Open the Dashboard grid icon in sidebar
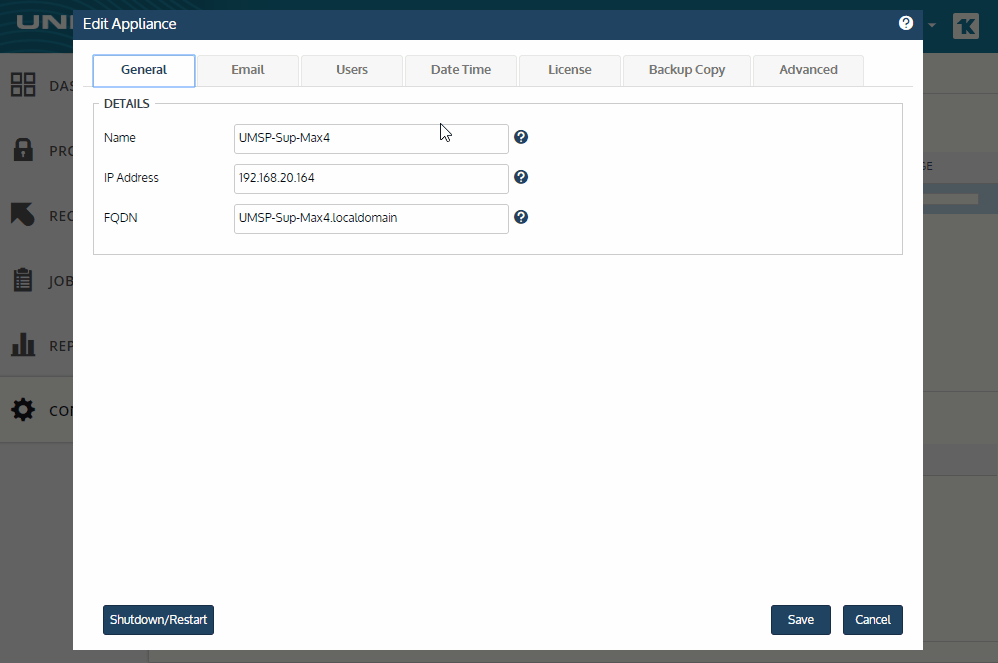Screen dimensions: 998x663 point(23,85)
